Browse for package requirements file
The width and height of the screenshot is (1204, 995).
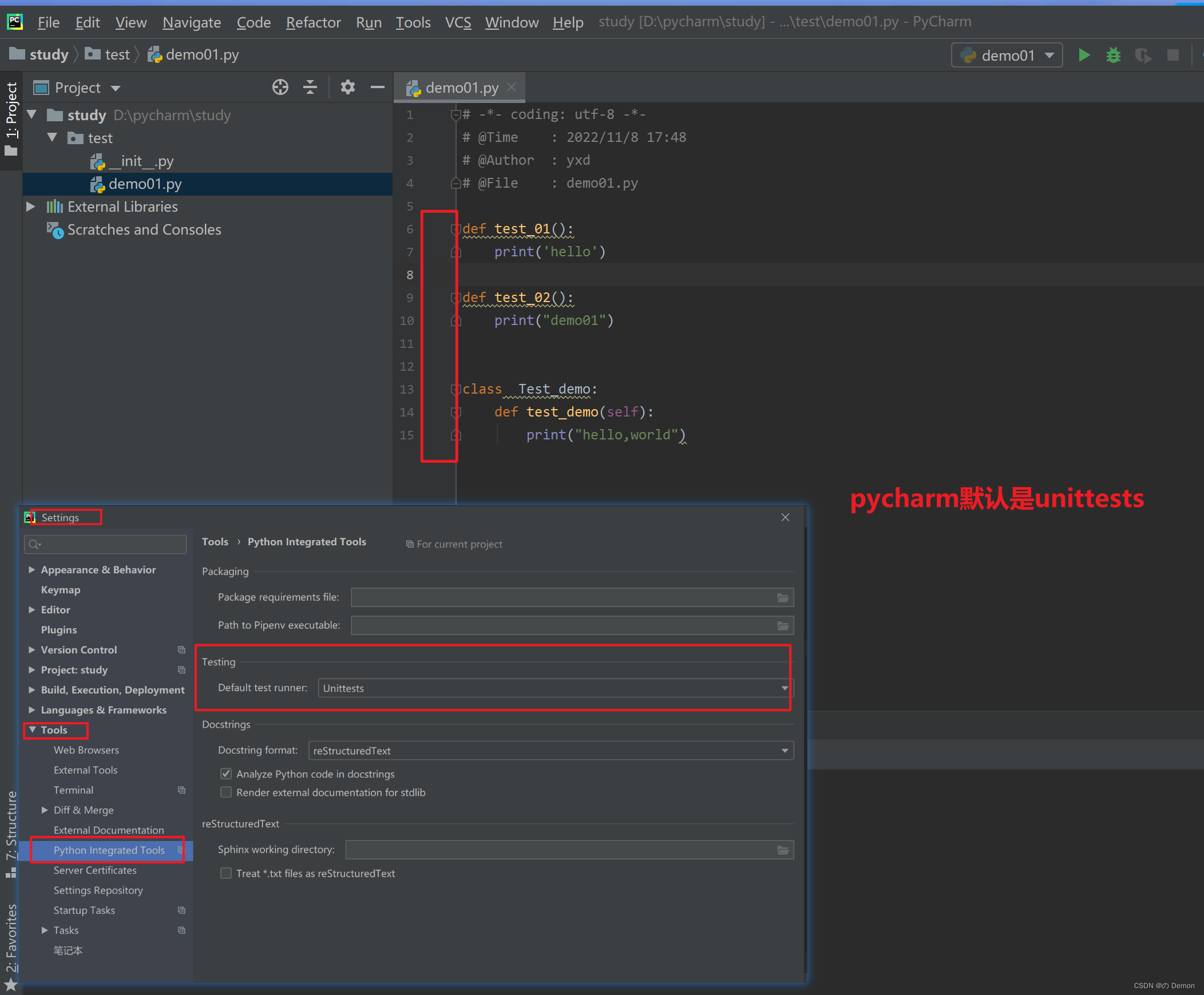(x=783, y=598)
